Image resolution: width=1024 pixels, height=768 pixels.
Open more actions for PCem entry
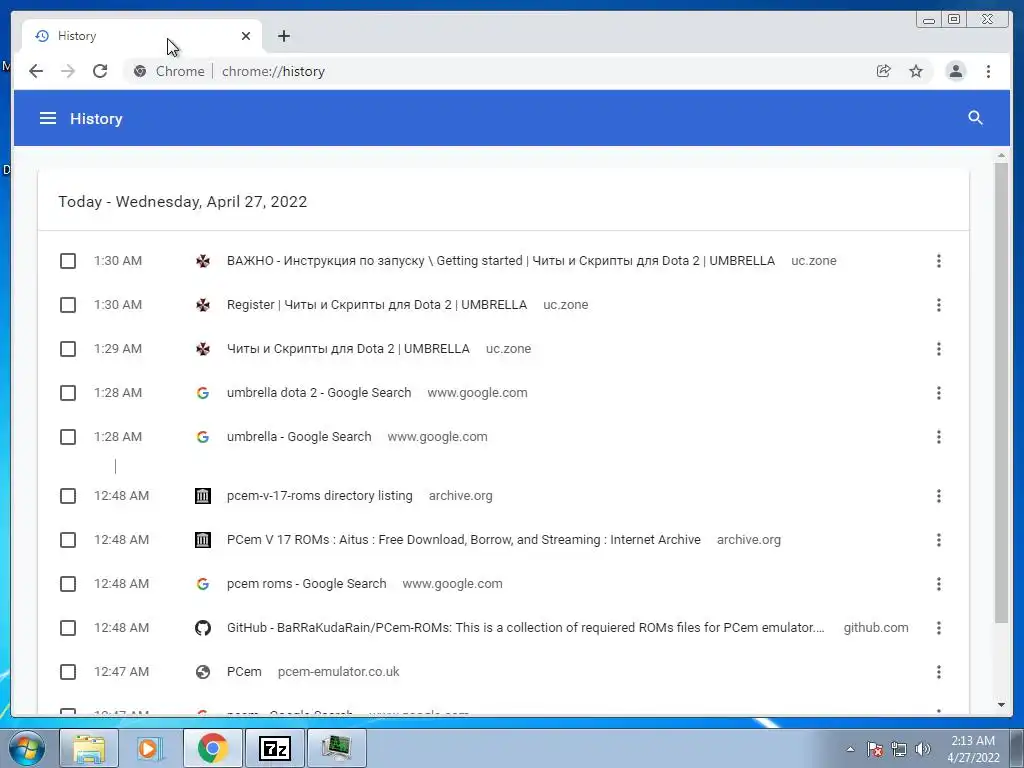[938, 671]
